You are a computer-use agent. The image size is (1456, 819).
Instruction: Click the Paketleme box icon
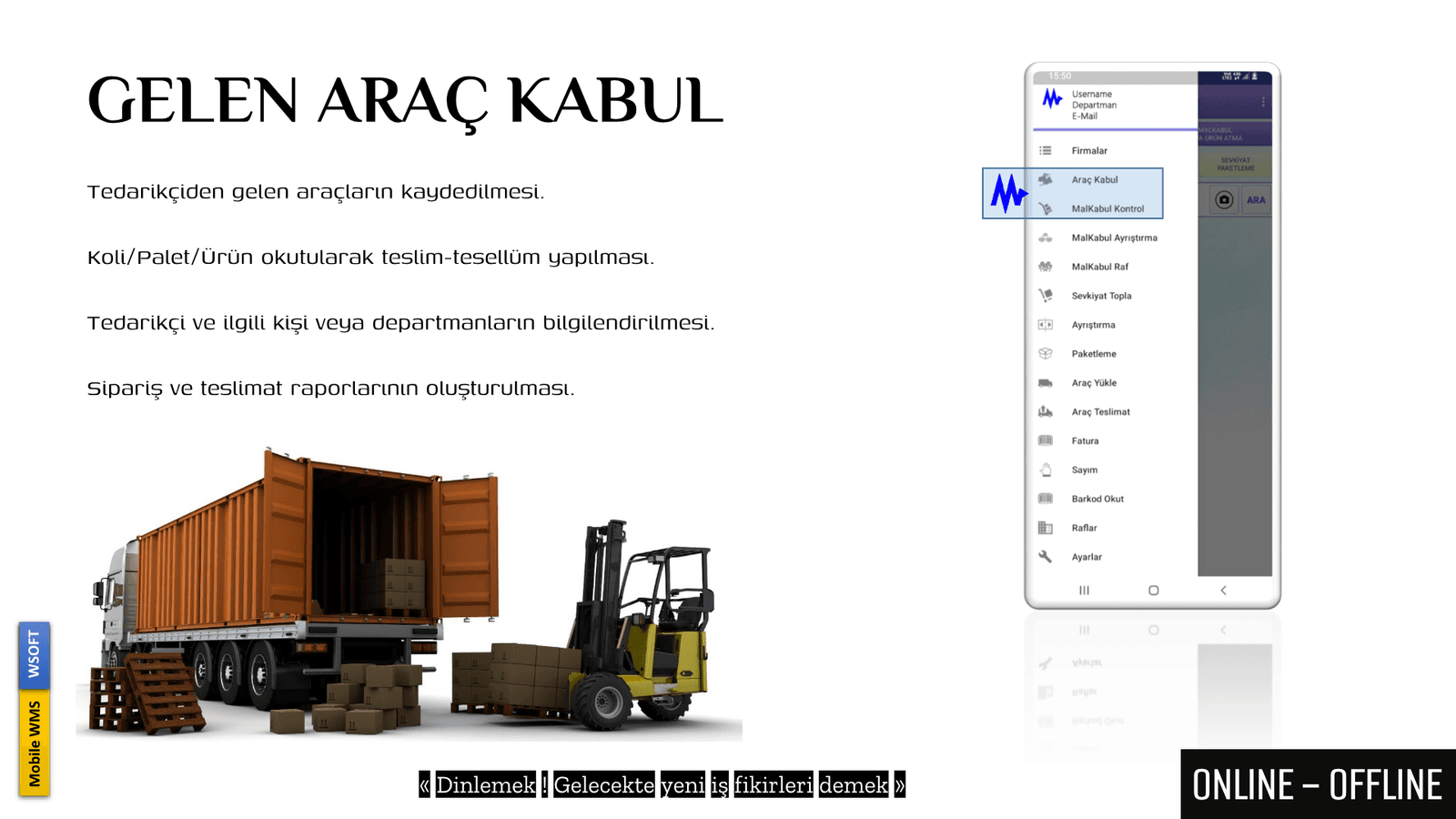point(1046,354)
